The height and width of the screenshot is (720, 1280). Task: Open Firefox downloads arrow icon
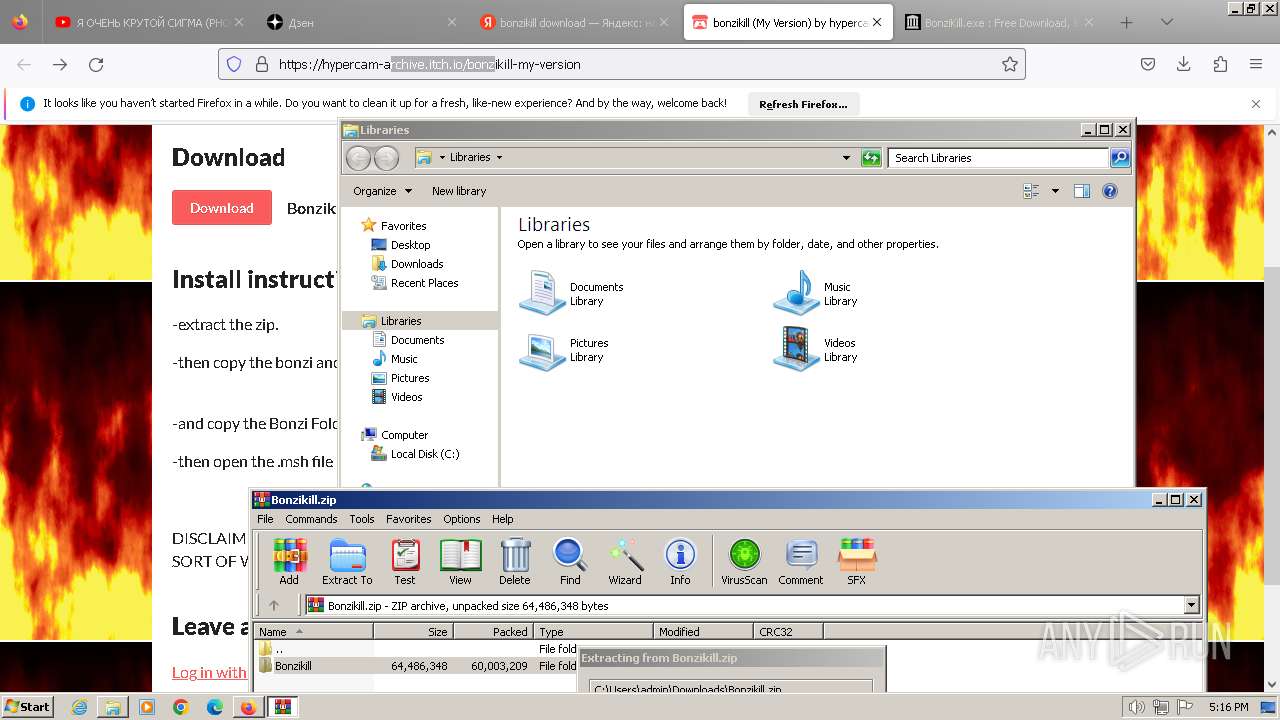(x=1183, y=64)
